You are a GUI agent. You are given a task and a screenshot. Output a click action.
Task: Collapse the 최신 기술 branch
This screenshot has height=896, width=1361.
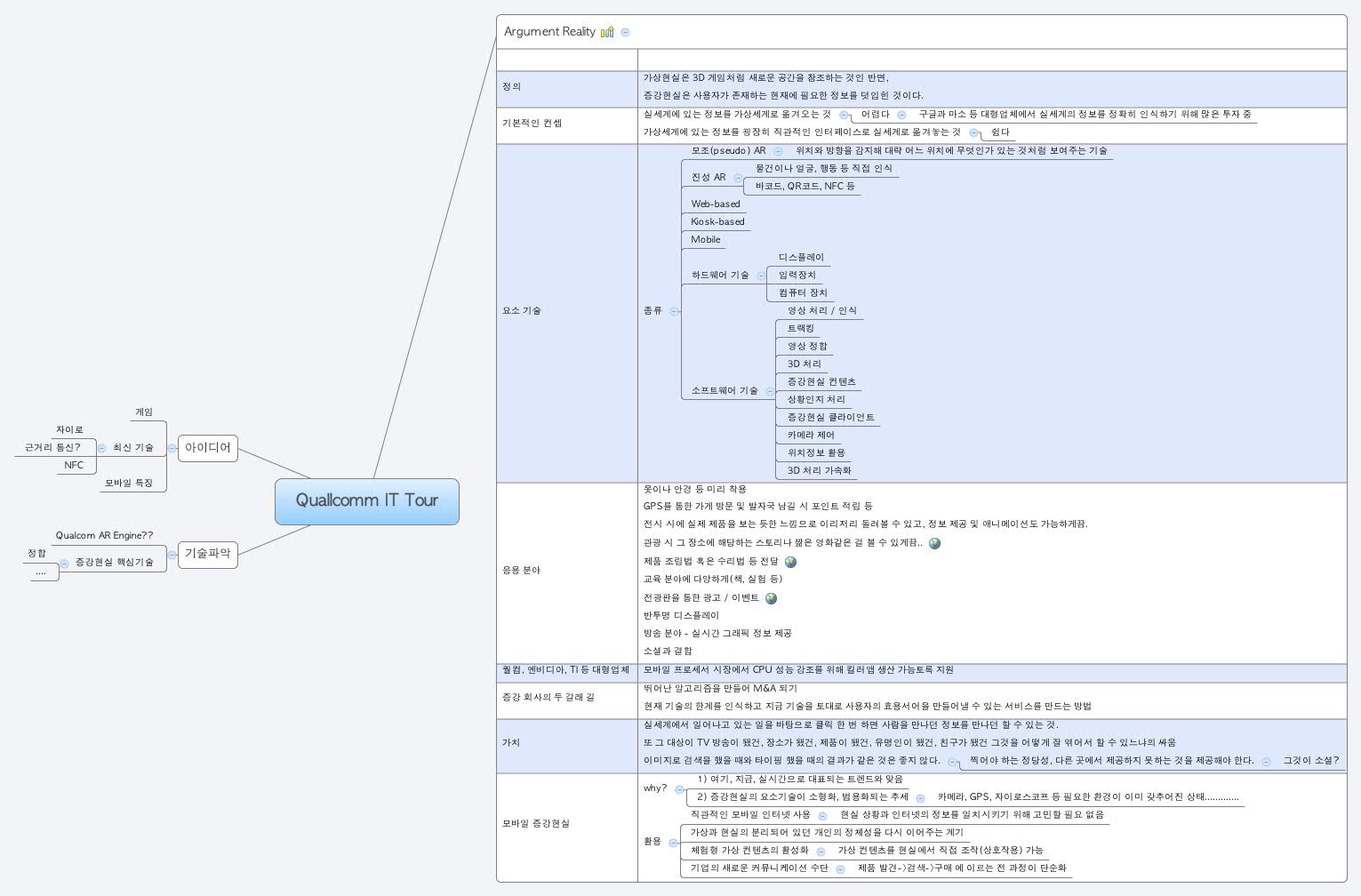pyautogui.click(x=101, y=448)
